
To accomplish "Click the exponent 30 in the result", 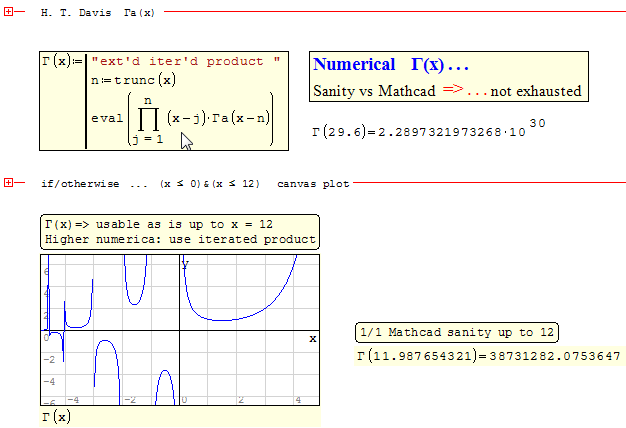I will [536, 123].
